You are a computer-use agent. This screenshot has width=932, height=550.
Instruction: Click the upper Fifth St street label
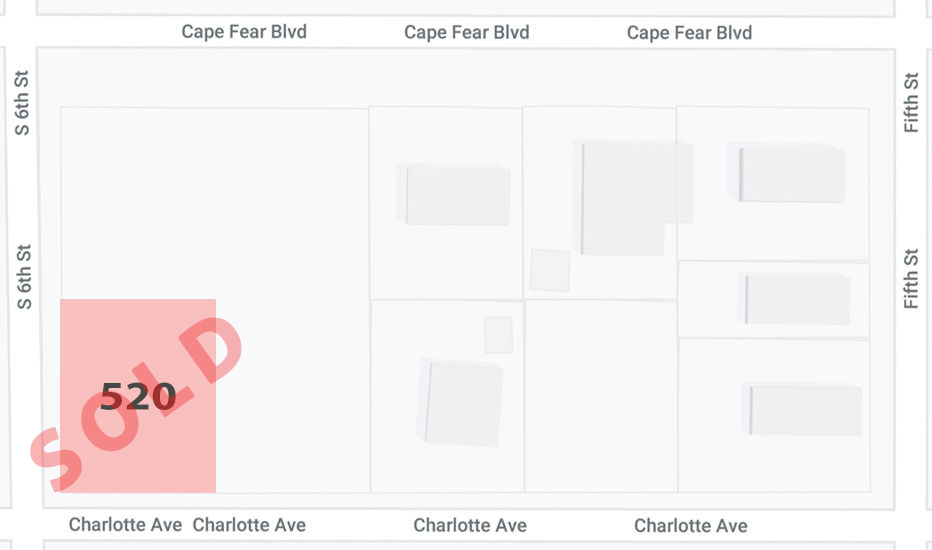tap(911, 102)
